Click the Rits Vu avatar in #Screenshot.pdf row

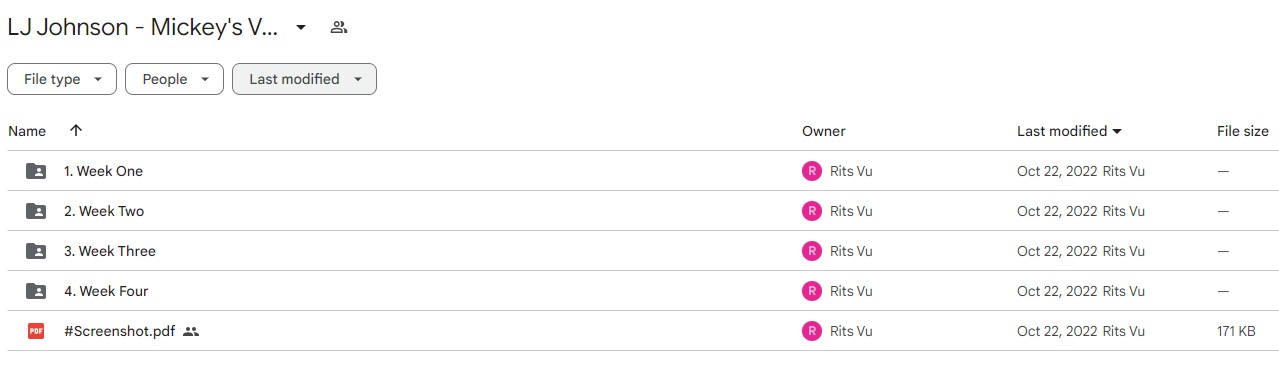[x=812, y=331]
